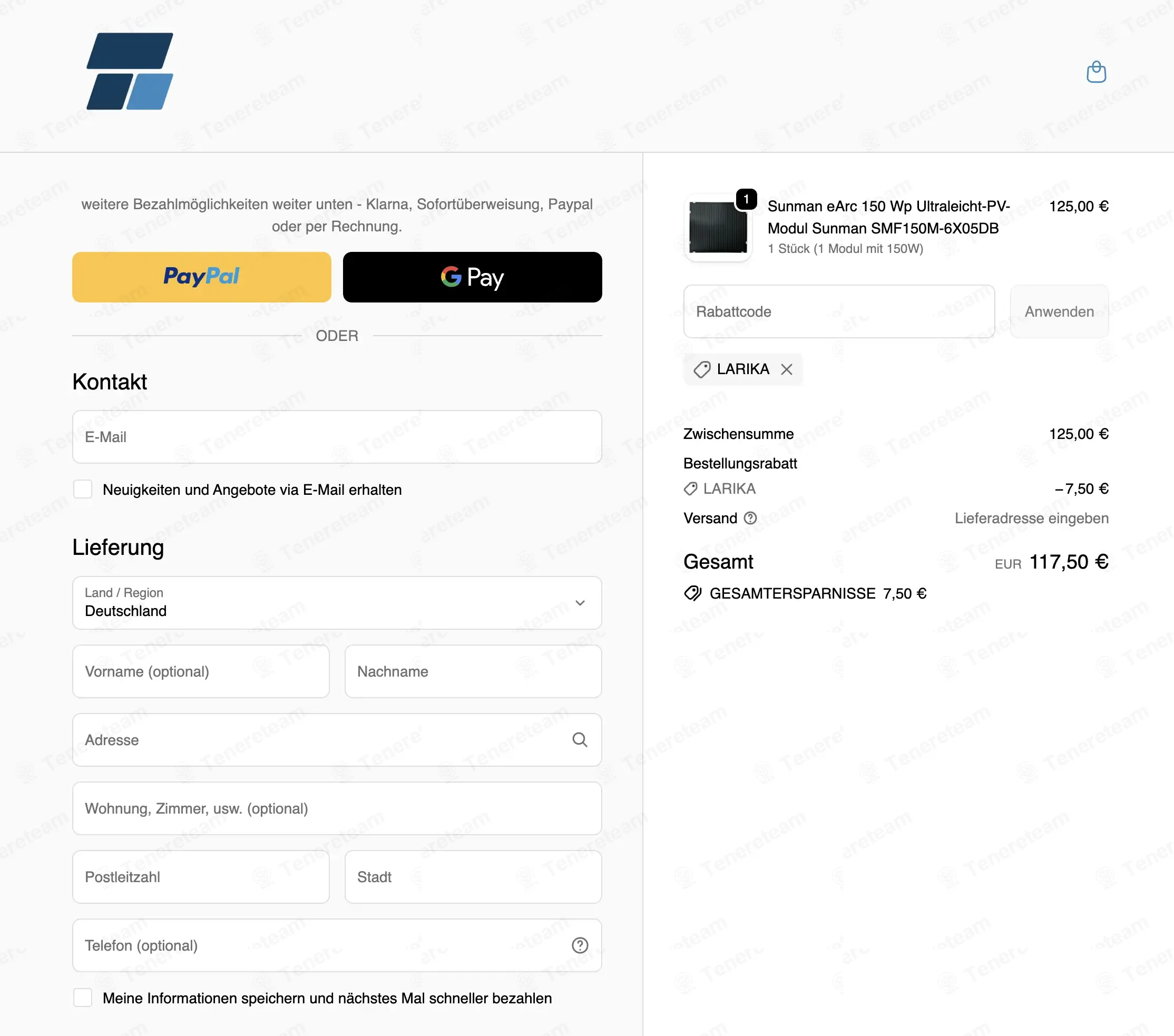This screenshot has width=1174, height=1036.
Task: Click the −7,50 € discount amount
Action: pos(1082,488)
